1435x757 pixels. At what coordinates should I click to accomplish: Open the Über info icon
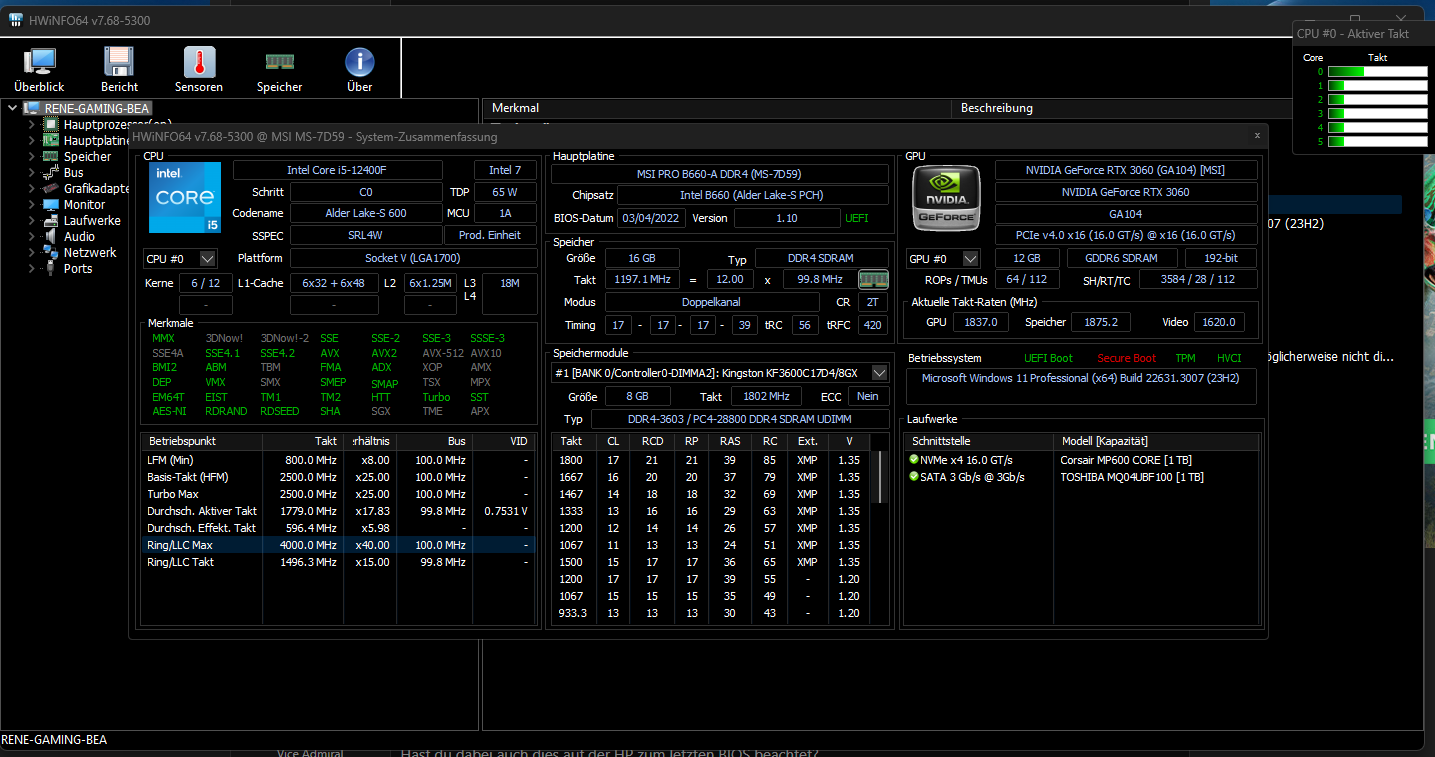pos(359,63)
